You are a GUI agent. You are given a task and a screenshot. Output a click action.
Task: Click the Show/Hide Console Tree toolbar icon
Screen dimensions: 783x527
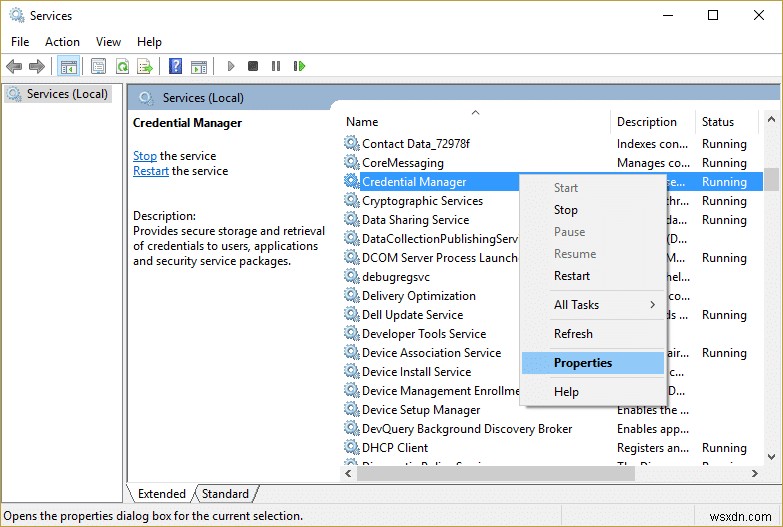(x=68, y=66)
